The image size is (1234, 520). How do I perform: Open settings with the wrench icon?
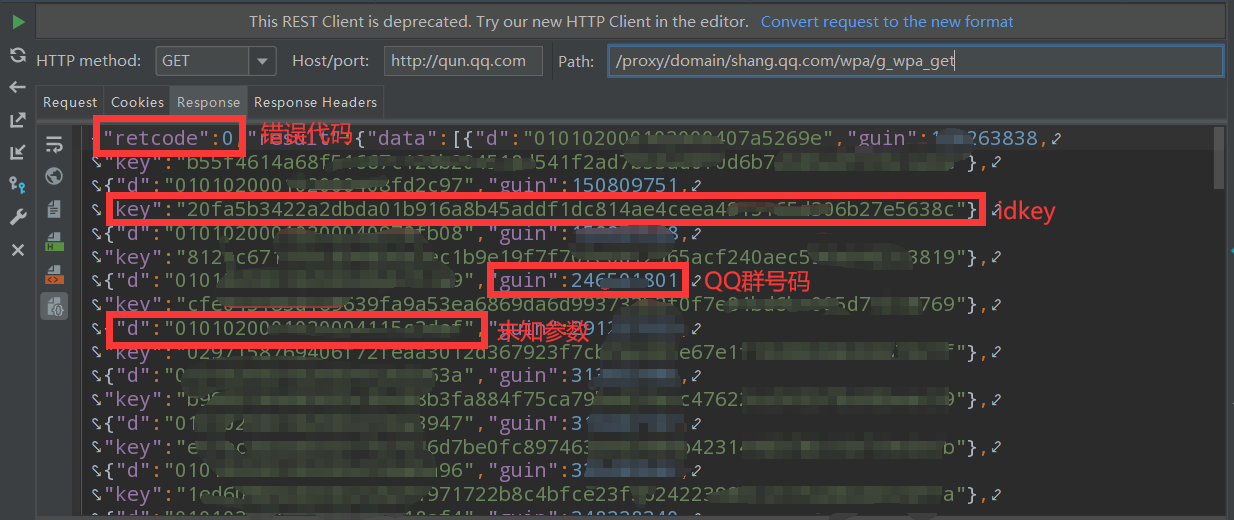pyautogui.click(x=18, y=217)
